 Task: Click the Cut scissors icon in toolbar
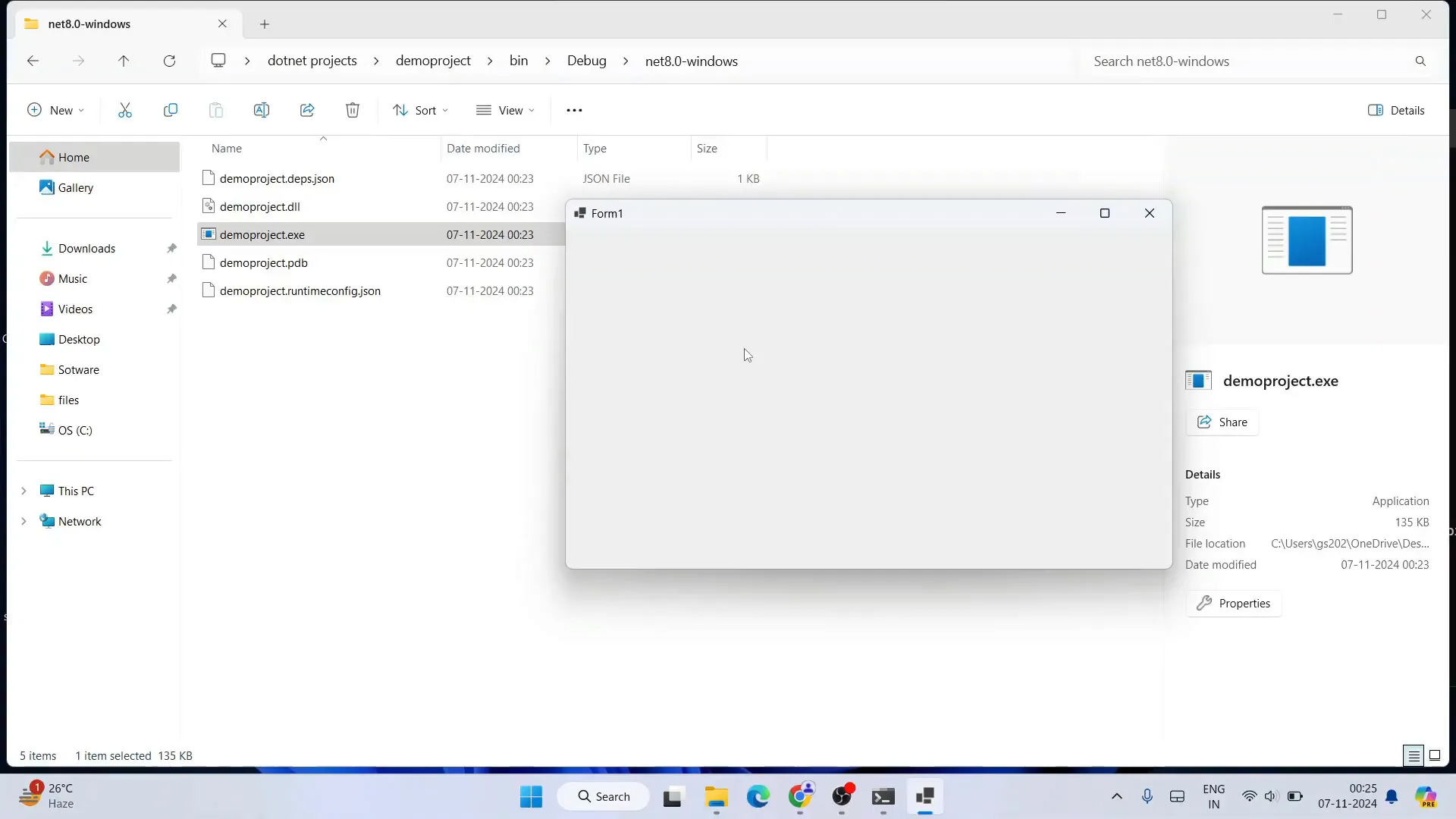[125, 111]
